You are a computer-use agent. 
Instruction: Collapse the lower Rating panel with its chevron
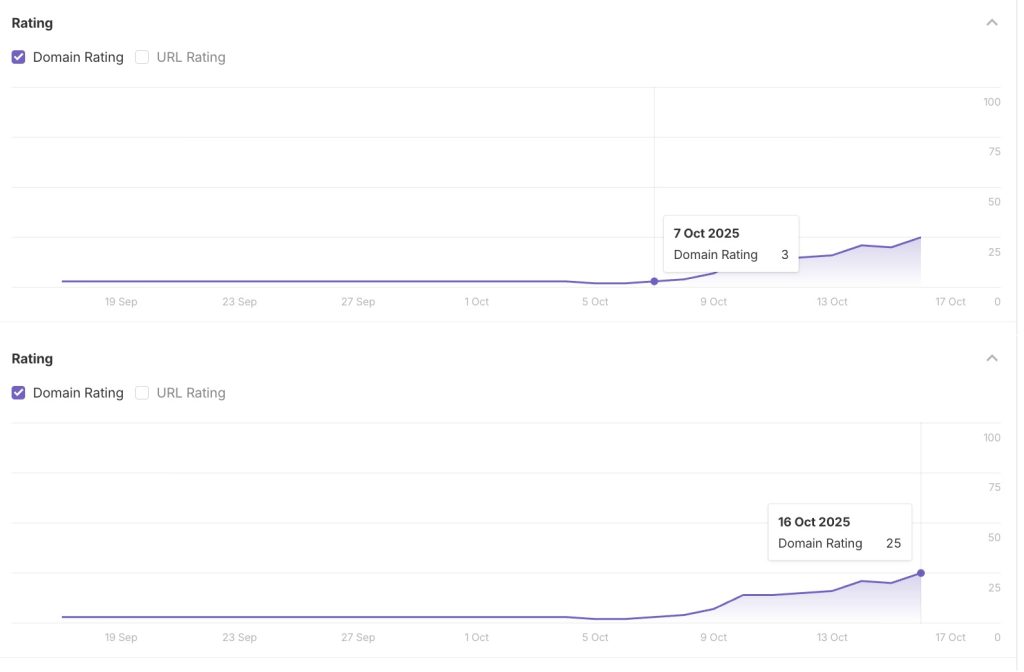tap(992, 358)
